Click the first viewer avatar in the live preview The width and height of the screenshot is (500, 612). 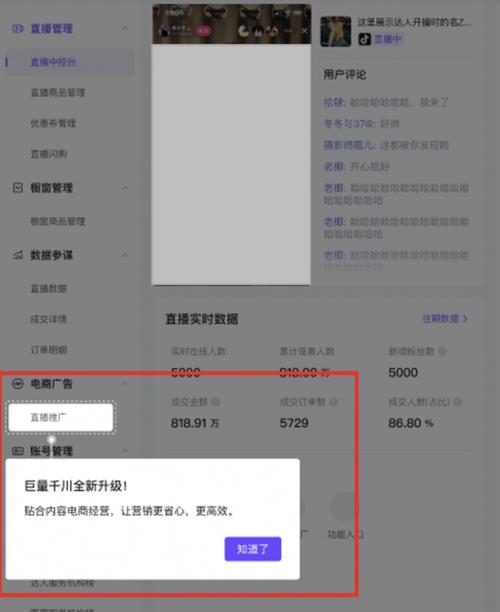click(244, 30)
